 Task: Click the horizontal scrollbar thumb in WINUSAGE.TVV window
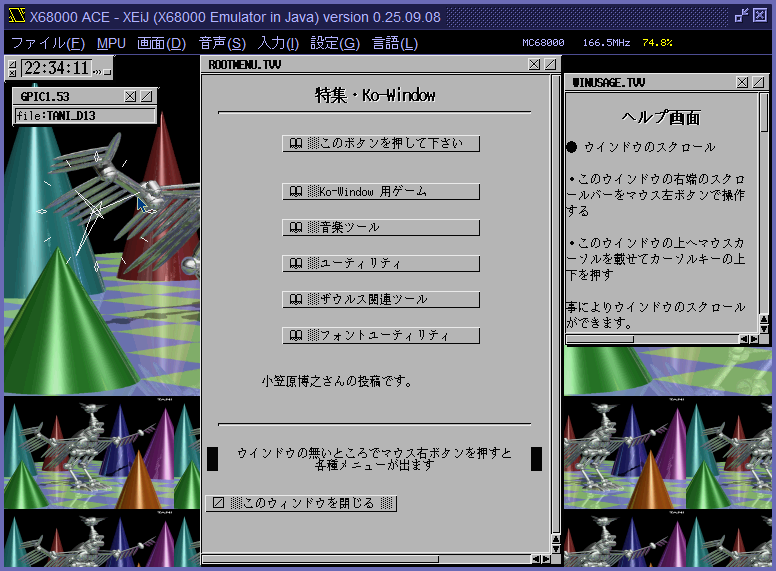coord(600,339)
